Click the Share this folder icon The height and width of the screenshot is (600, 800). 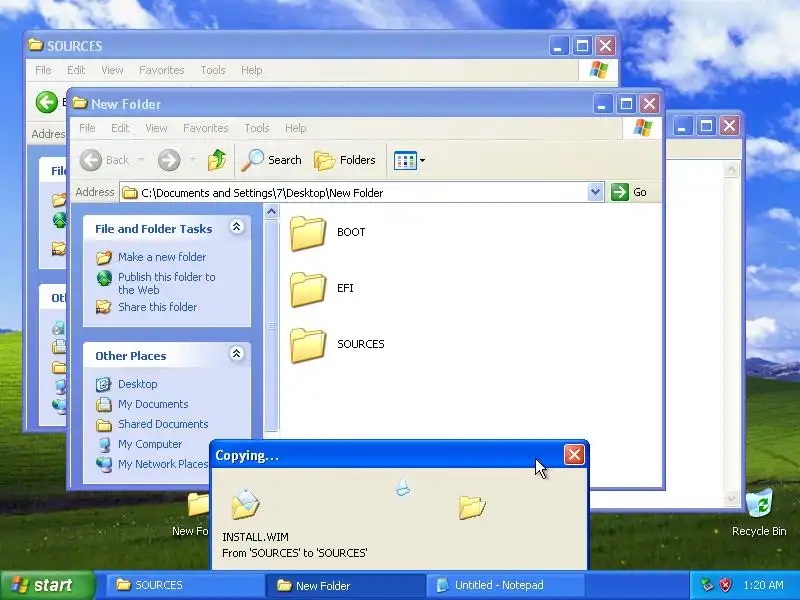pos(104,307)
